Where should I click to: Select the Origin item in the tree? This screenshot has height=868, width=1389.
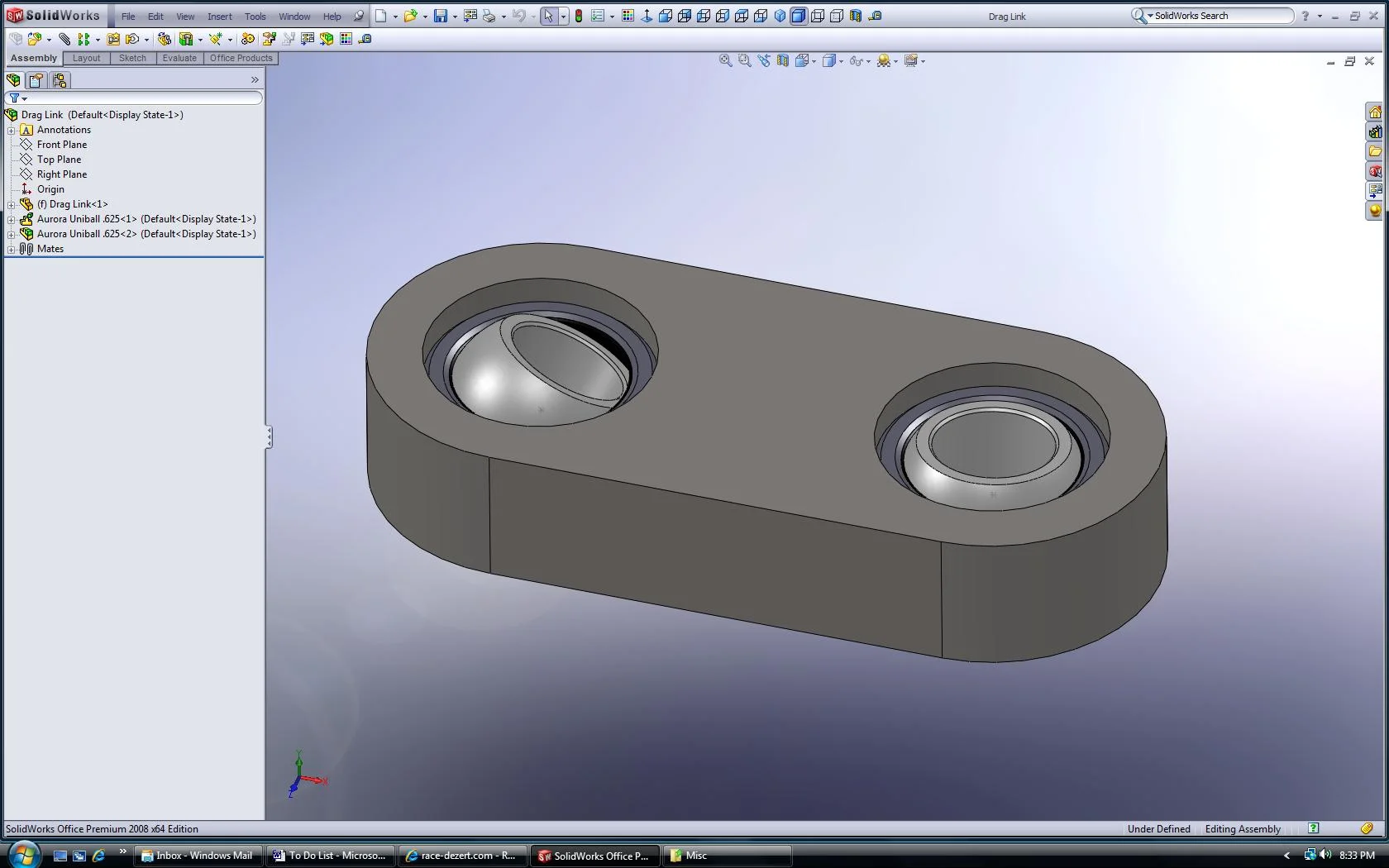(50, 189)
